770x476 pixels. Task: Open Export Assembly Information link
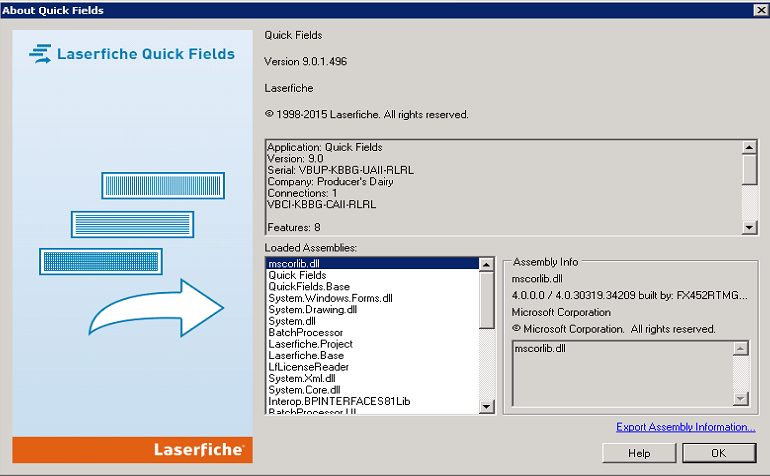pyautogui.click(x=686, y=427)
